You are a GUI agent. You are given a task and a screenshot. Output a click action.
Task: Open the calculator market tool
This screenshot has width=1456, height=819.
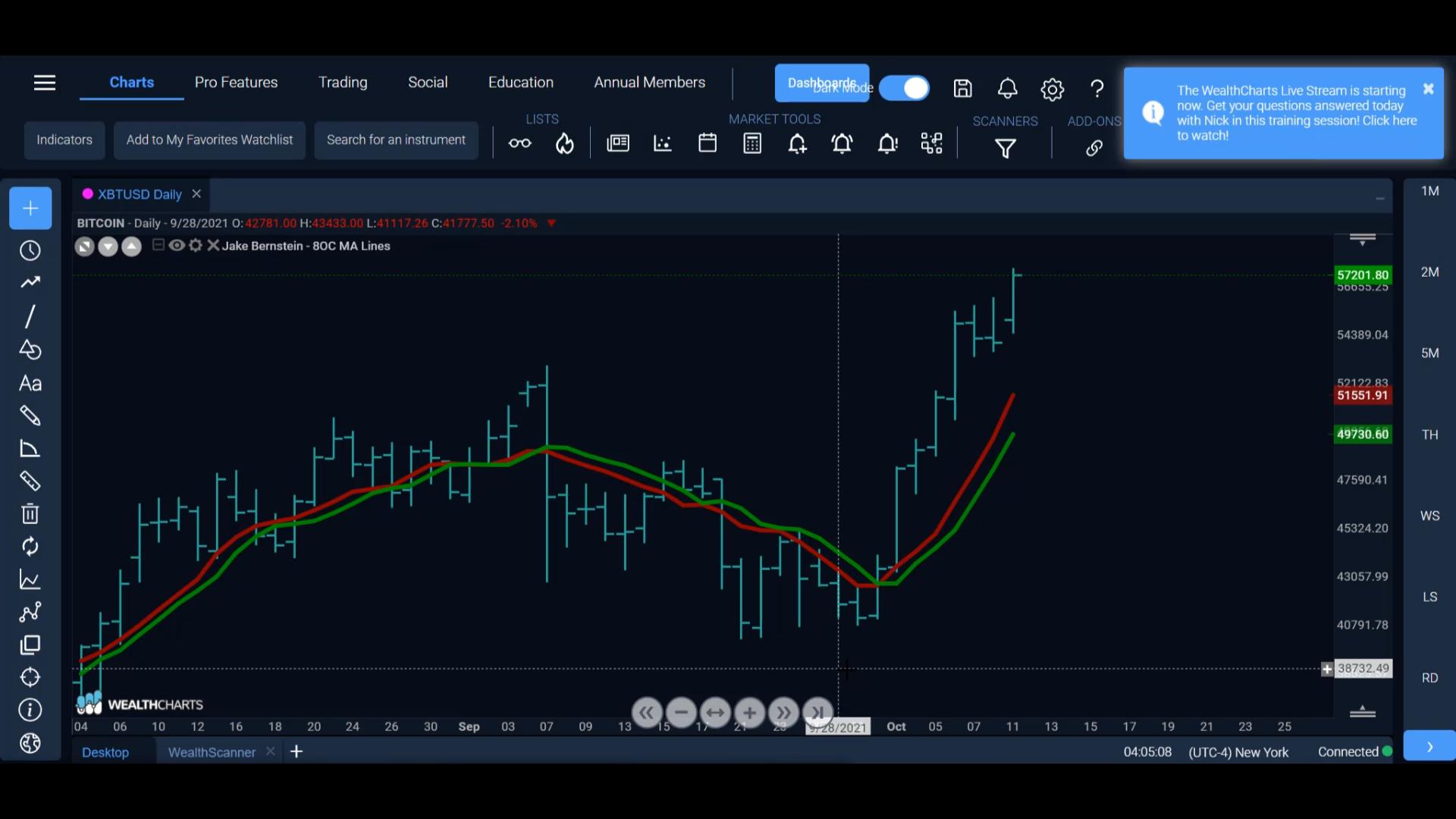752,143
